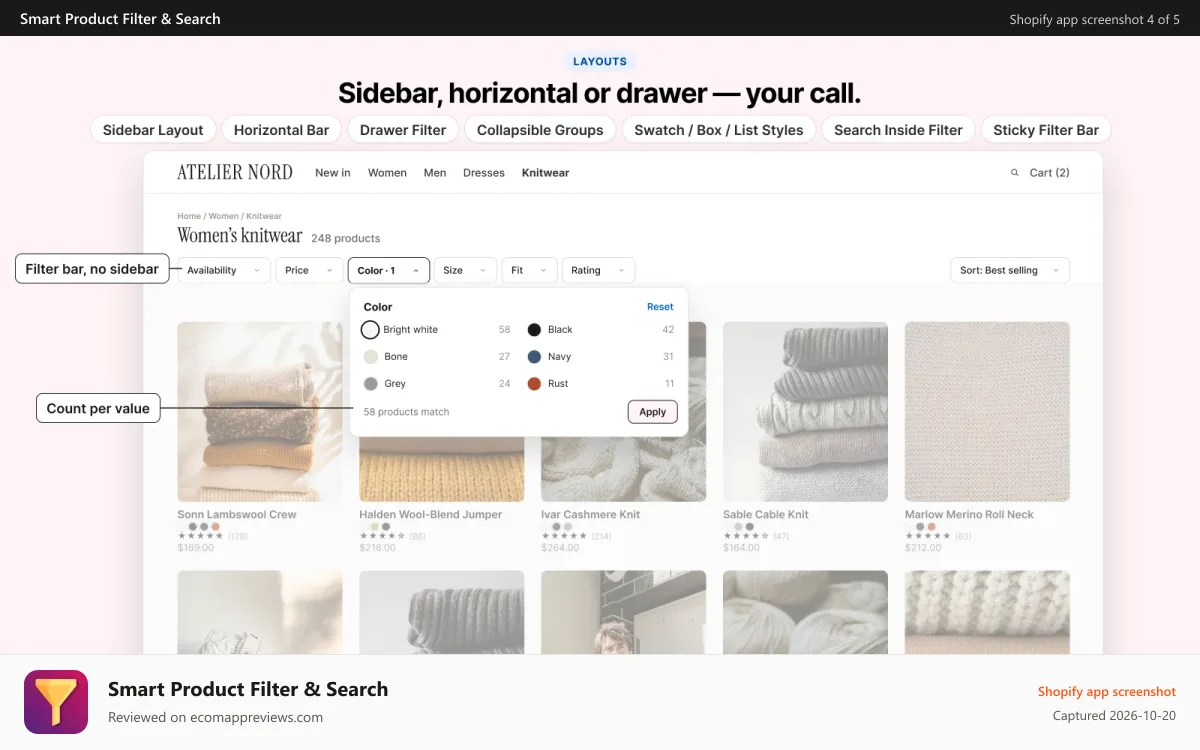
Task: Open the Sonn Lambswool Crew product image
Action: point(260,411)
